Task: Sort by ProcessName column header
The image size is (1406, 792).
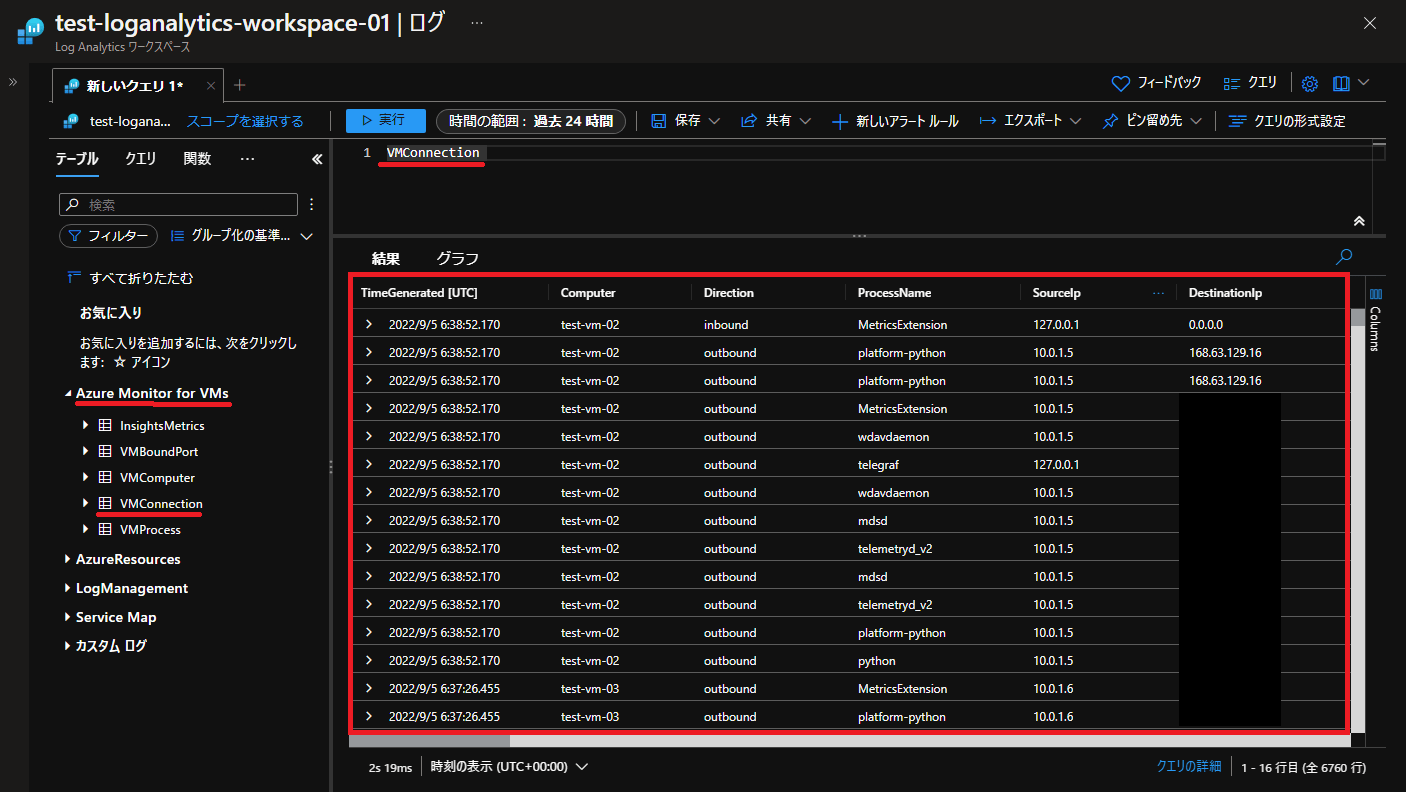Action: pos(894,293)
